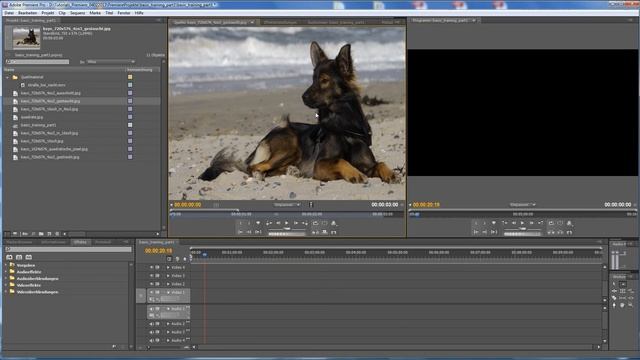Click the timeline timecode 00:00:20:18

point(158,251)
